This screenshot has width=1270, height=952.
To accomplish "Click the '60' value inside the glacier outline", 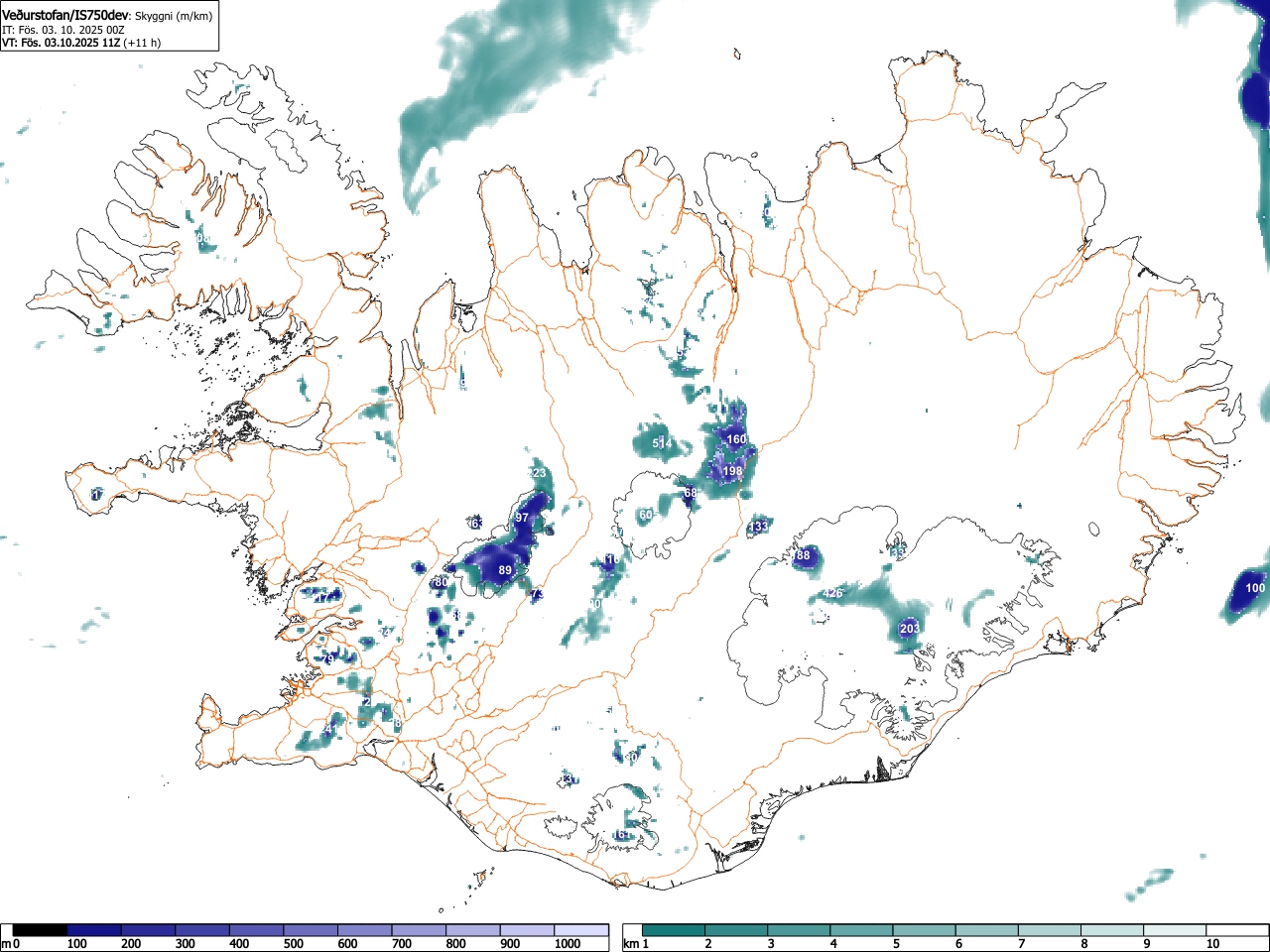I will click(646, 515).
